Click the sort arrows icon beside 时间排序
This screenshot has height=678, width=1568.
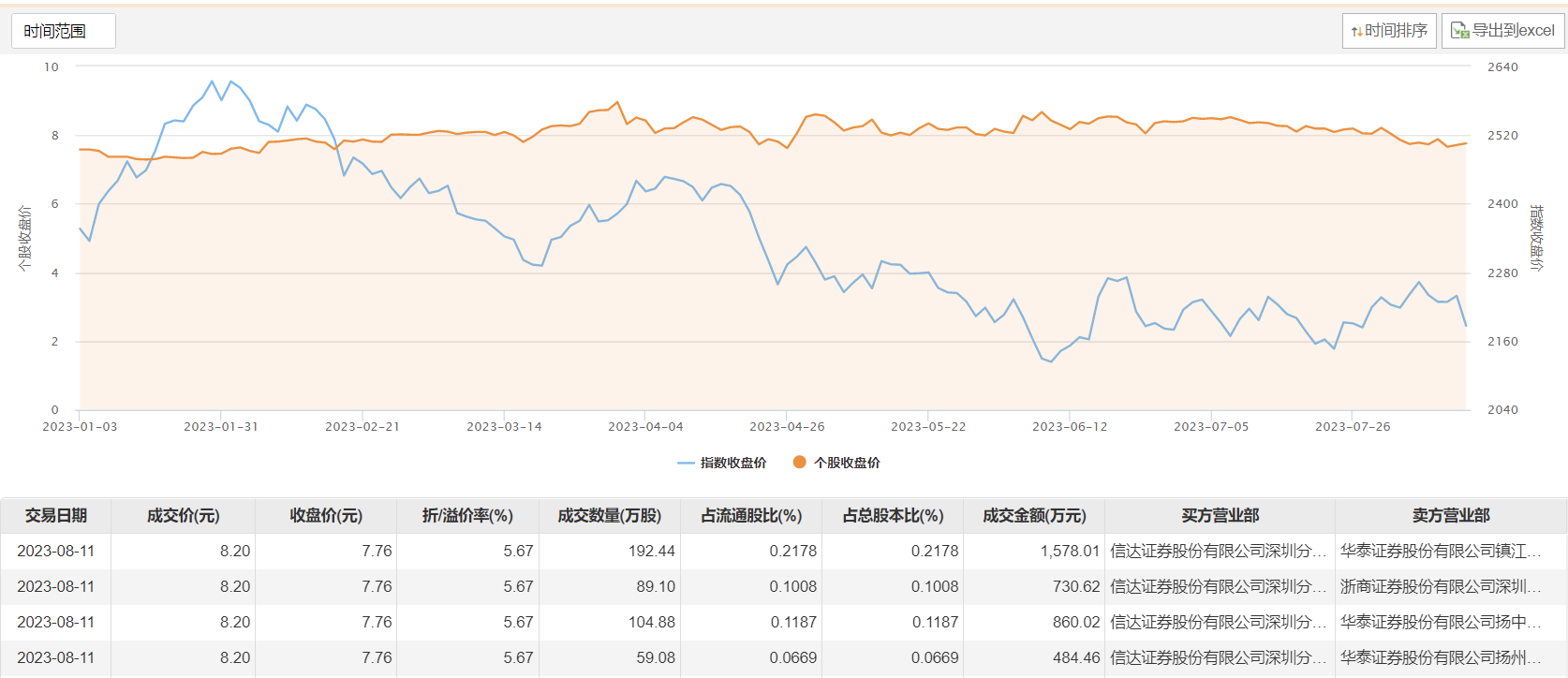click(1356, 32)
